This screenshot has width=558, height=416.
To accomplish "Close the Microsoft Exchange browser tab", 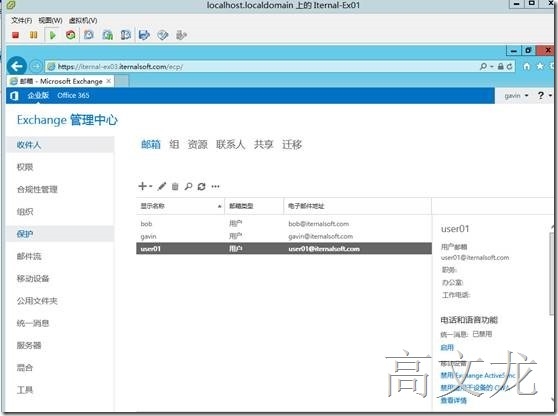I will point(109,81).
